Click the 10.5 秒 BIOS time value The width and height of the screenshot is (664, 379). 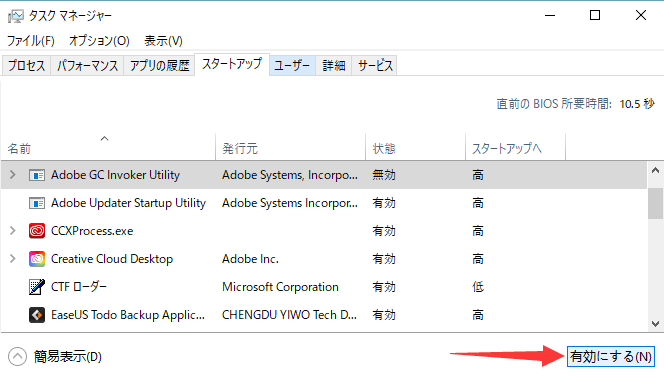(637, 104)
